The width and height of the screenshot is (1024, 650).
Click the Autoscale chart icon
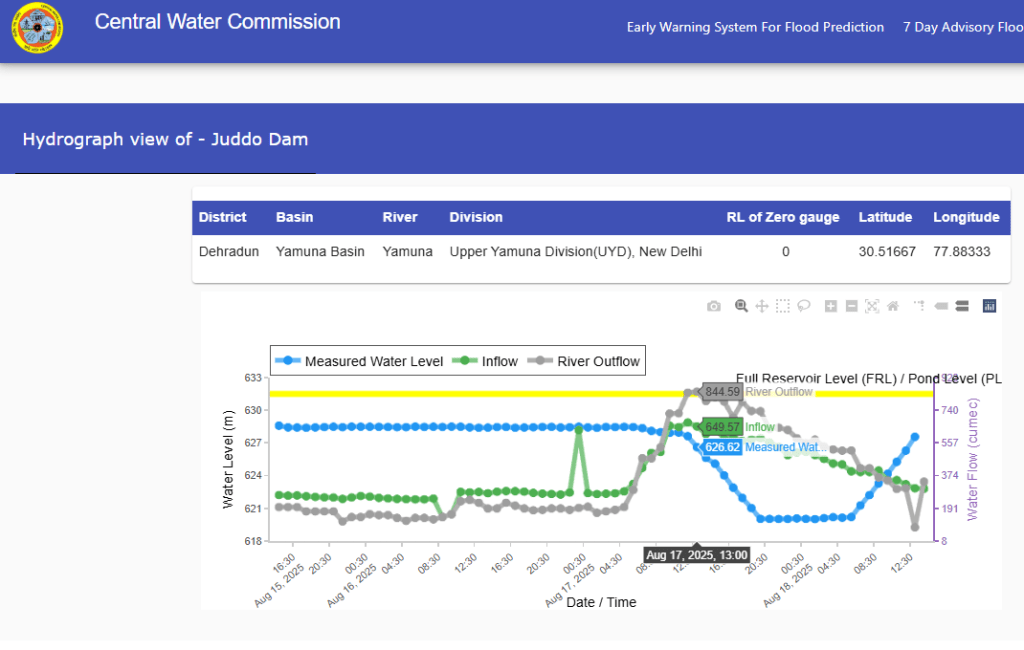[x=872, y=306]
